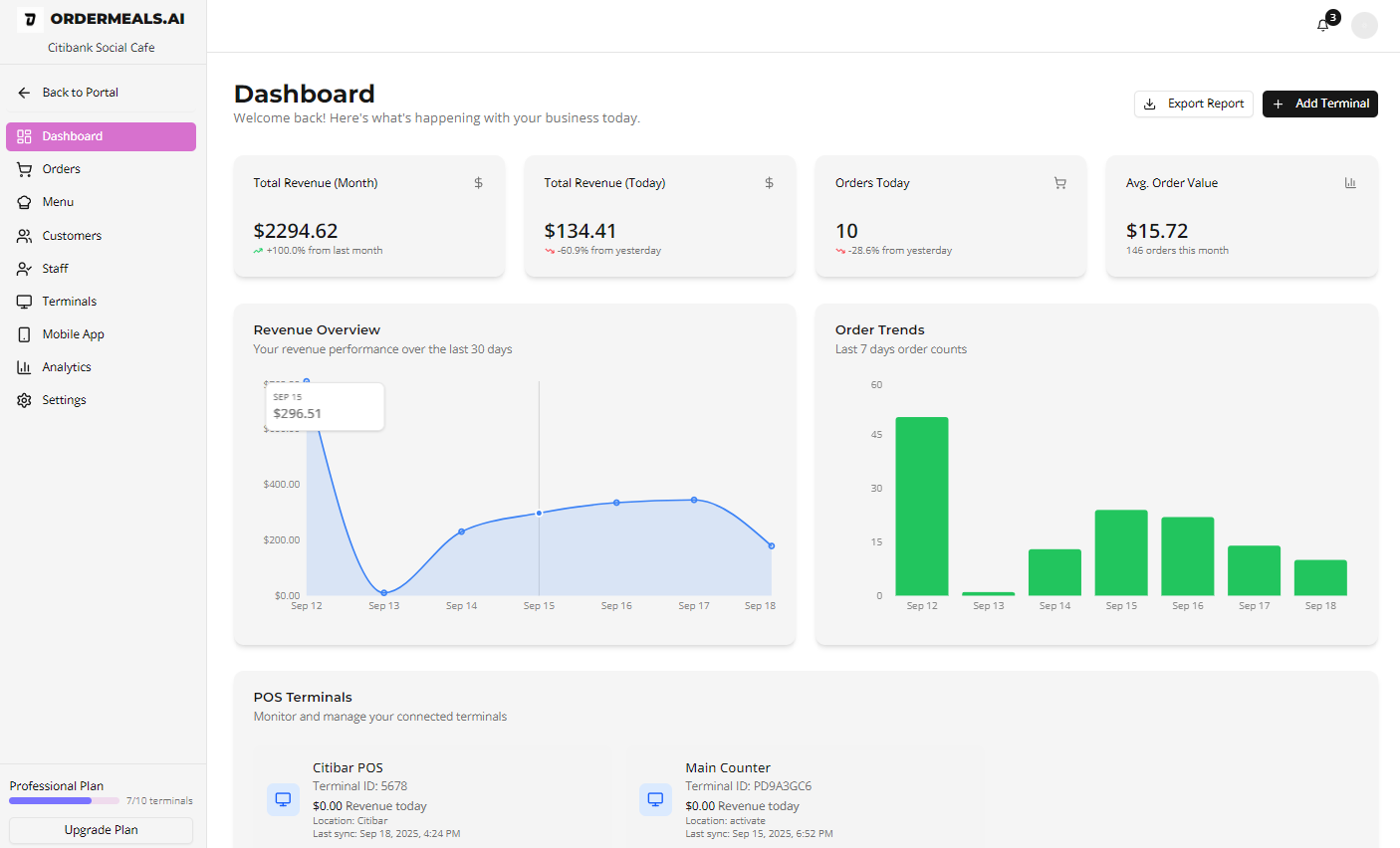The height and width of the screenshot is (848, 1400).
Task: Click the OrderMeals.AI logo icon
Action: 29,18
